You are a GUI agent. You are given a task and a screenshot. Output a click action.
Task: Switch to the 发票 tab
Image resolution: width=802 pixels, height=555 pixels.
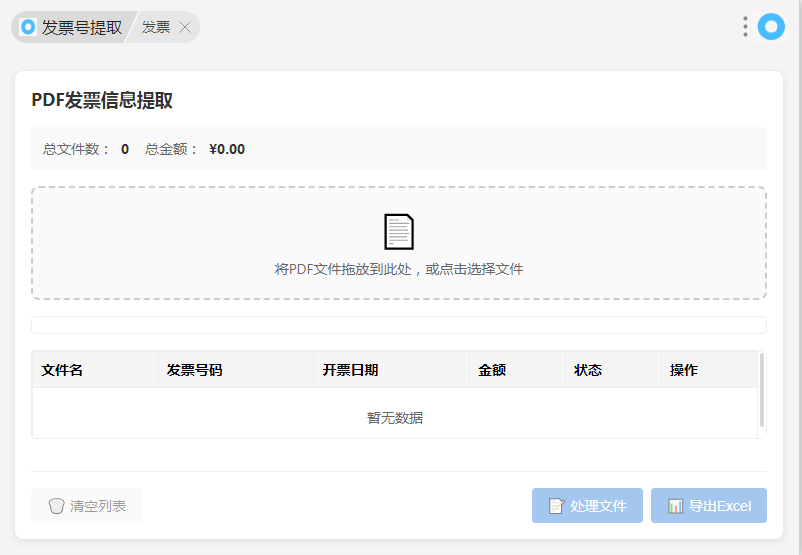click(156, 27)
